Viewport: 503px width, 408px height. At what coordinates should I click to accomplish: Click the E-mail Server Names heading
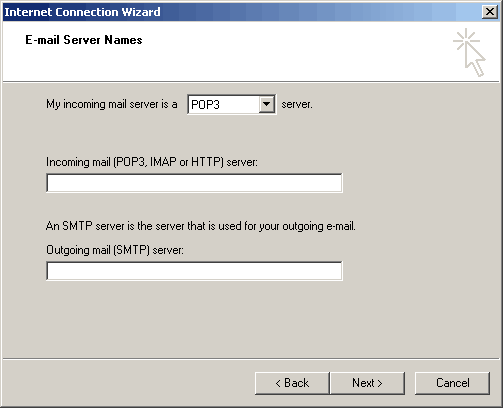coord(84,40)
